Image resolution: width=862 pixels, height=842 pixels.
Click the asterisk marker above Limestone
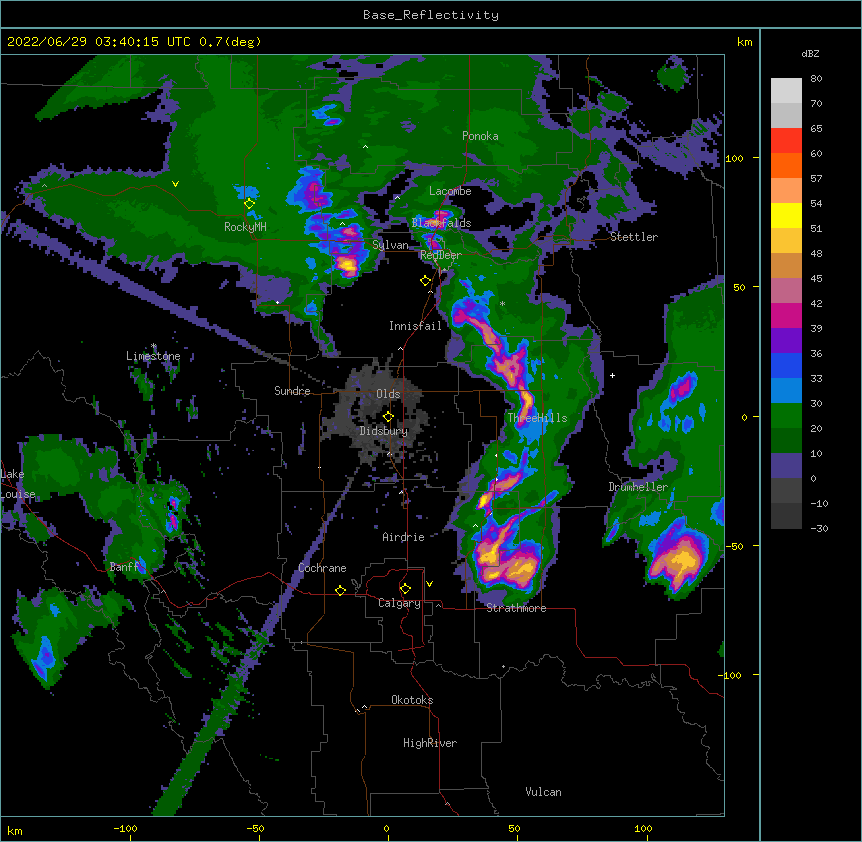(154, 346)
